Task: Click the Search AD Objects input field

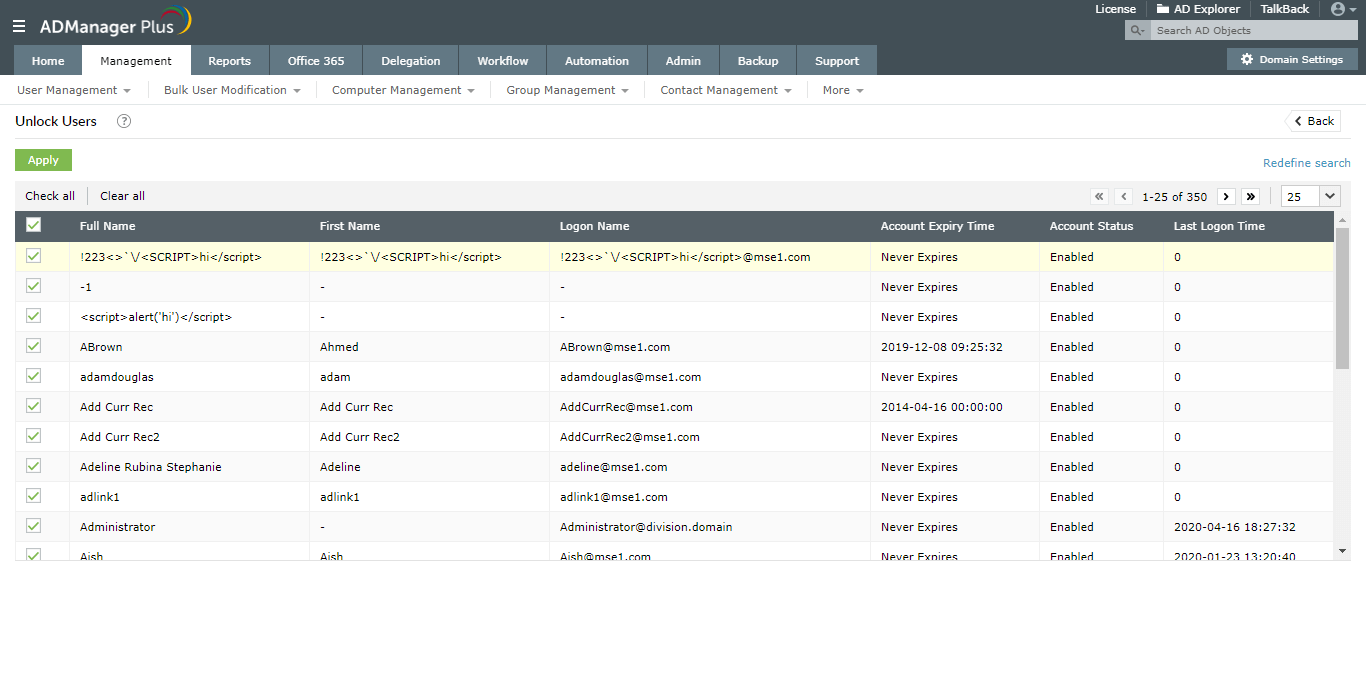Action: [1250, 30]
